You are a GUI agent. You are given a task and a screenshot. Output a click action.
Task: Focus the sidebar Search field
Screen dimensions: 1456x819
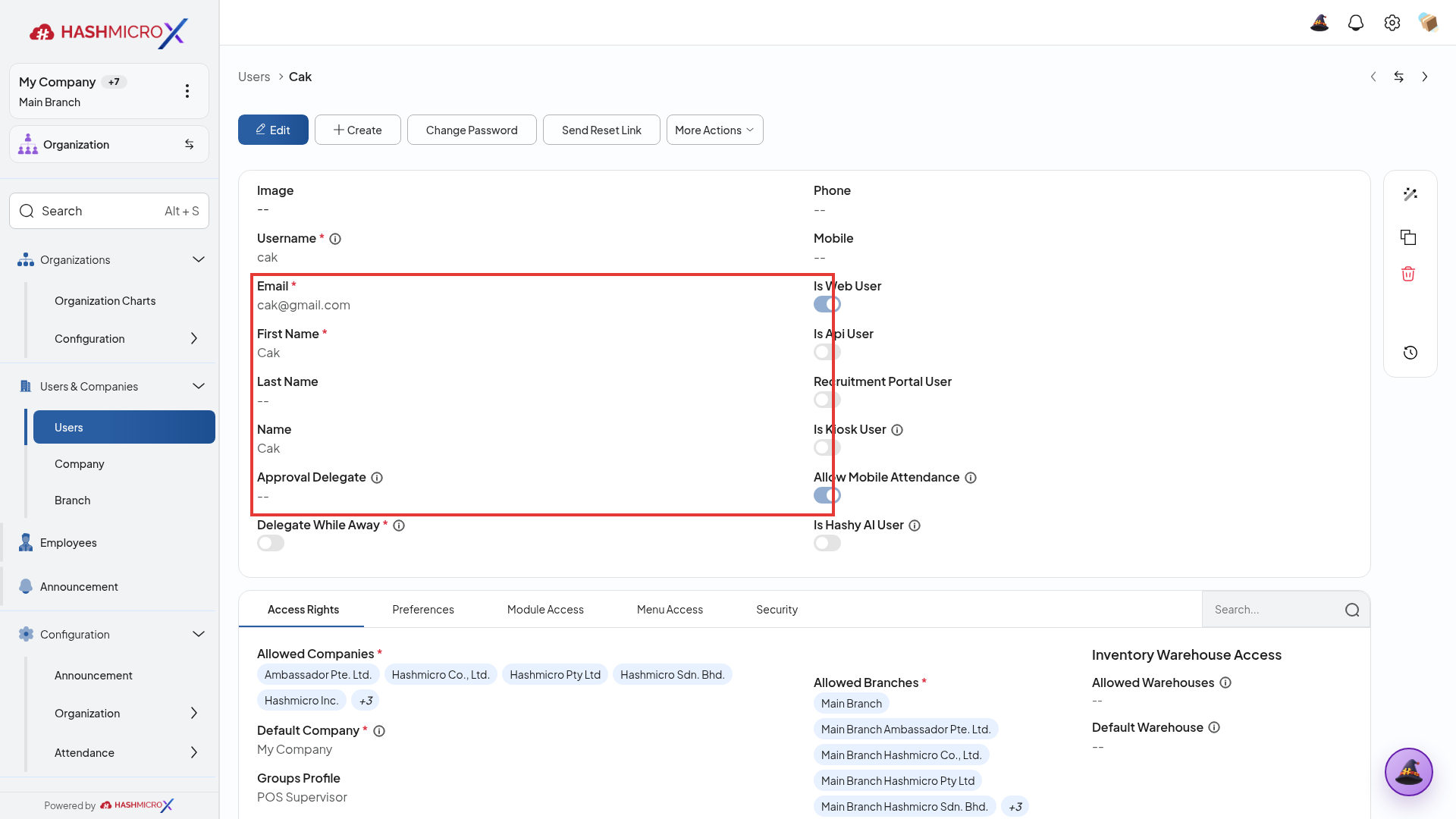(109, 211)
